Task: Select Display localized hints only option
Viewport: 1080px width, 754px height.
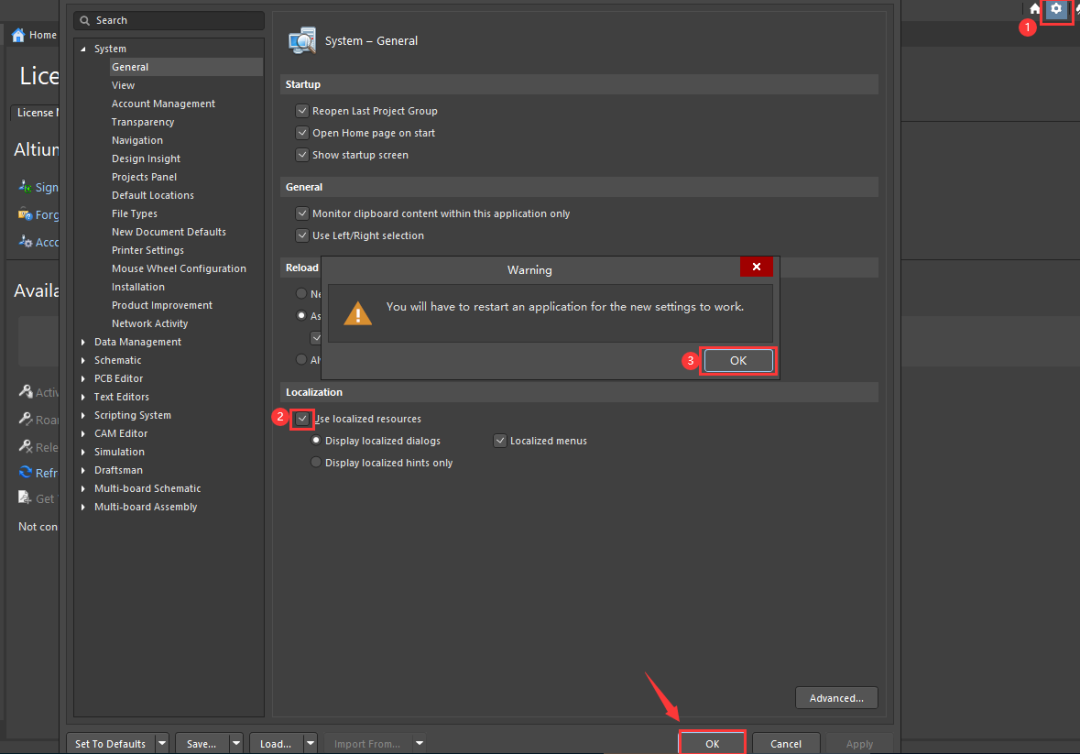Action: [316, 463]
